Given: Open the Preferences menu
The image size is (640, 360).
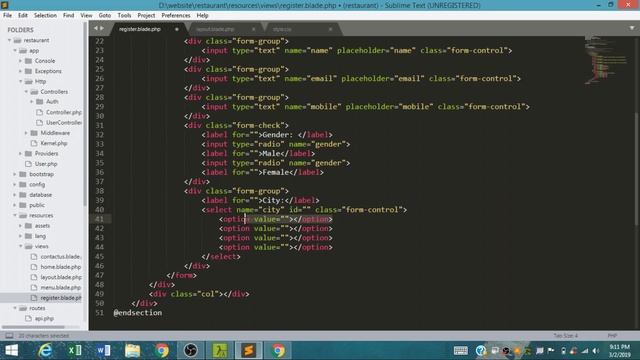Looking at the screenshot, I should [x=176, y=16].
